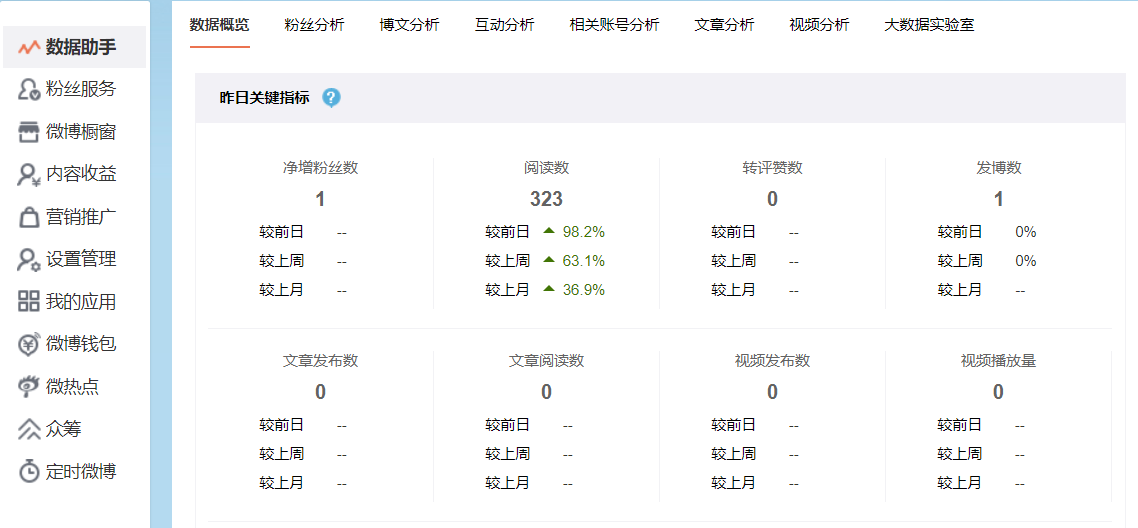Click the 微博钱包 wallet icon
The image size is (1138, 528).
pyautogui.click(x=29, y=345)
